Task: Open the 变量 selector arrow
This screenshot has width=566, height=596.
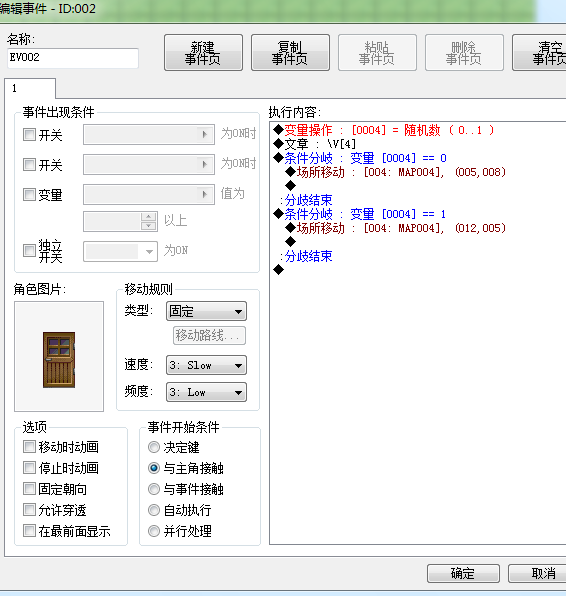Action: (205, 195)
